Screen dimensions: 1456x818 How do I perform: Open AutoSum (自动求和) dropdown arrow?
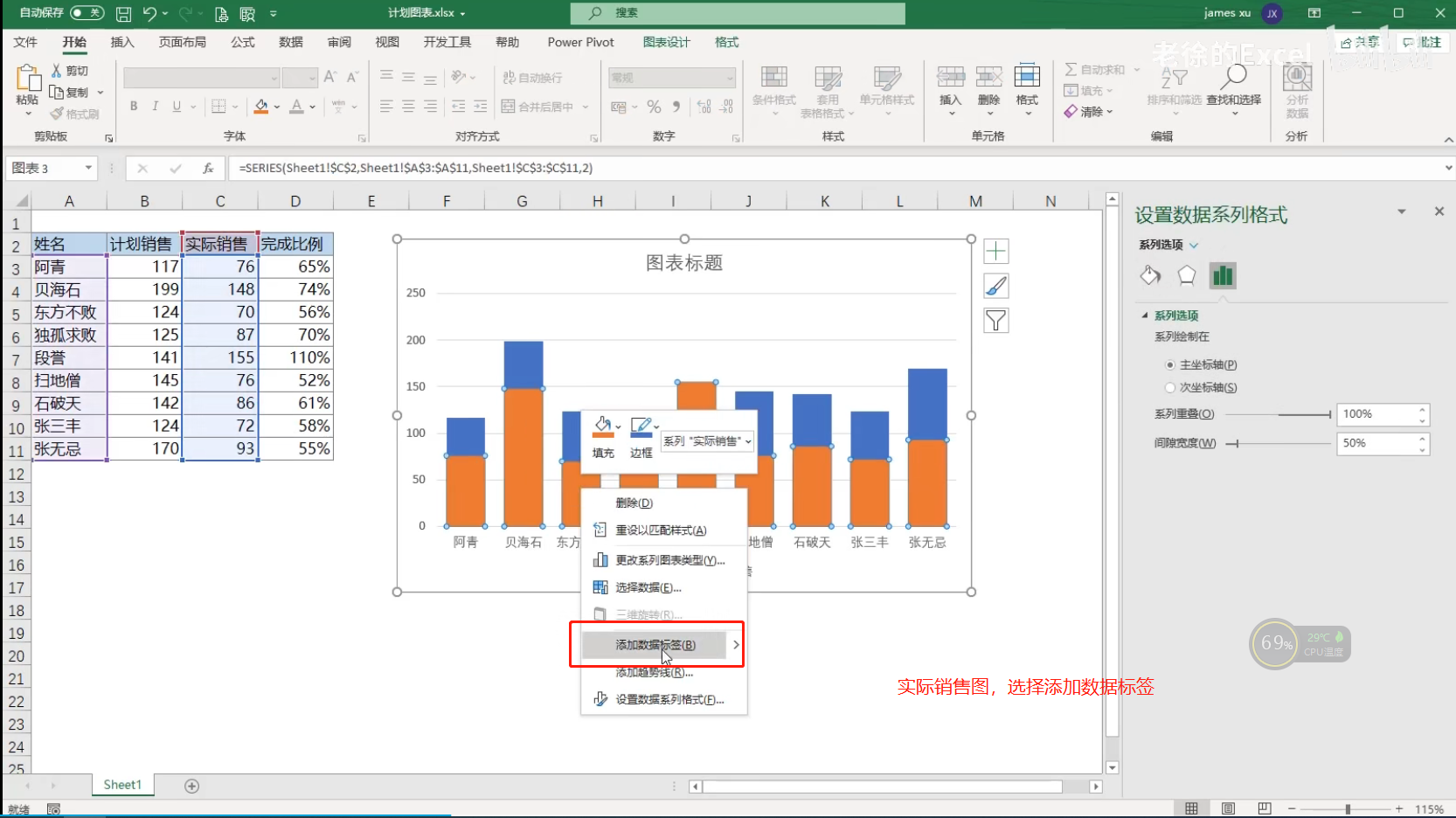click(x=1137, y=70)
